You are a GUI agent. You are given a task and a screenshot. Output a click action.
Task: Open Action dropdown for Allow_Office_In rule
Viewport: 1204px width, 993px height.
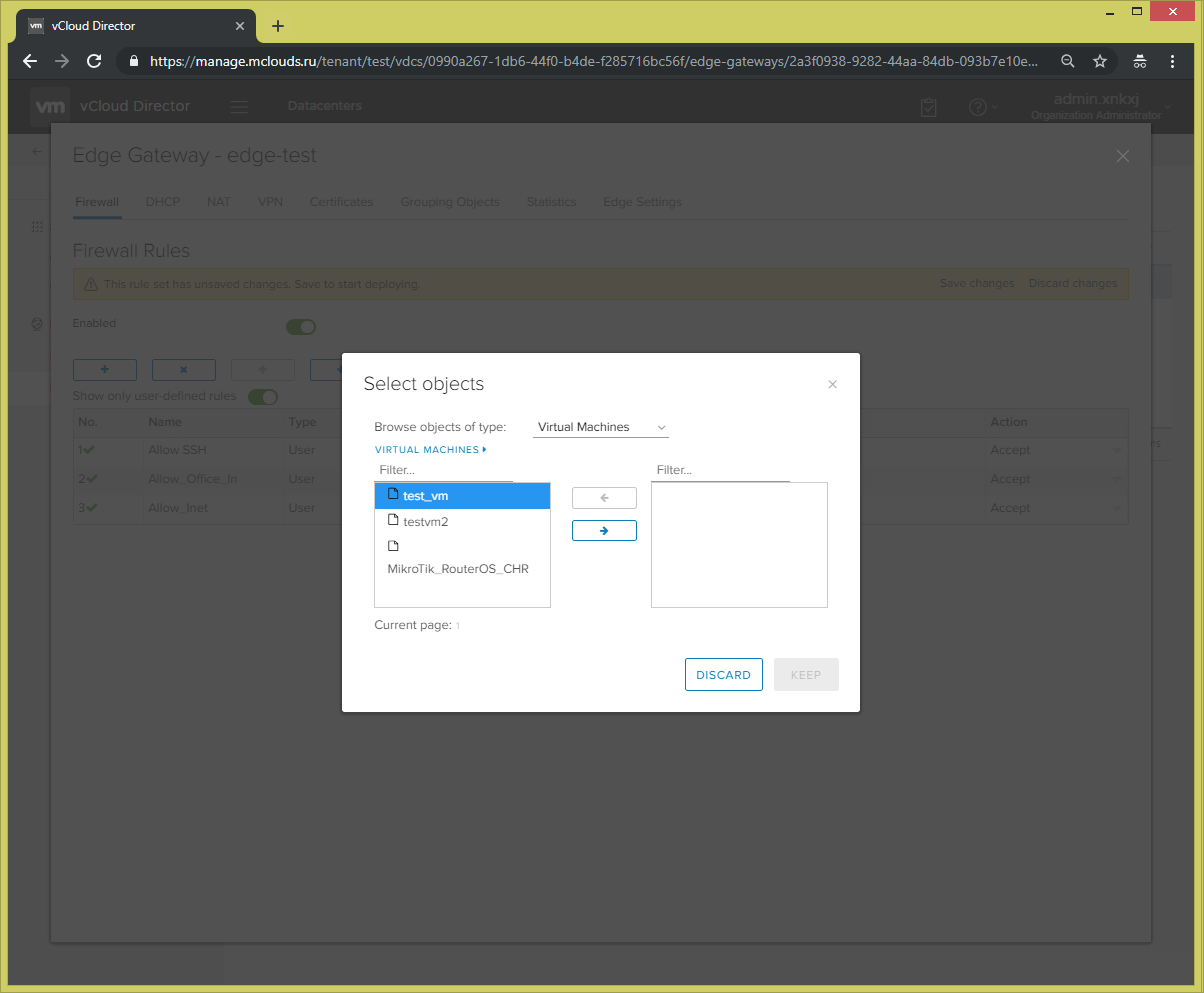tap(1117, 480)
